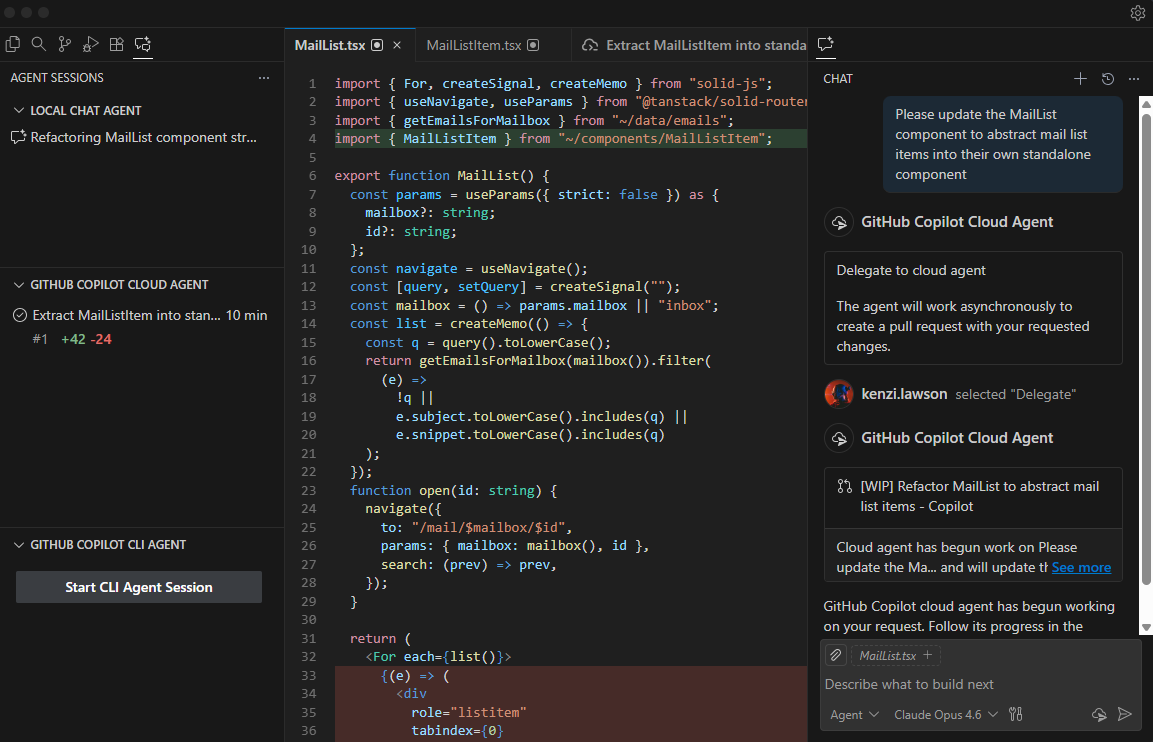Image resolution: width=1153 pixels, height=742 pixels.
Task: Open the Run and Debug view
Action: (x=89, y=45)
